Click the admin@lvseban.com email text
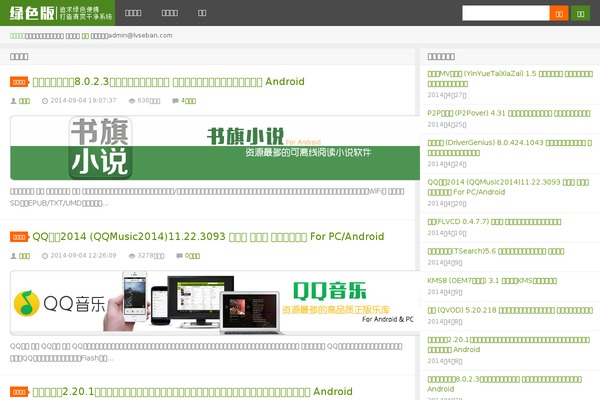Image resolution: width=600 pixels, height=400 pixels. coord(140,35)
